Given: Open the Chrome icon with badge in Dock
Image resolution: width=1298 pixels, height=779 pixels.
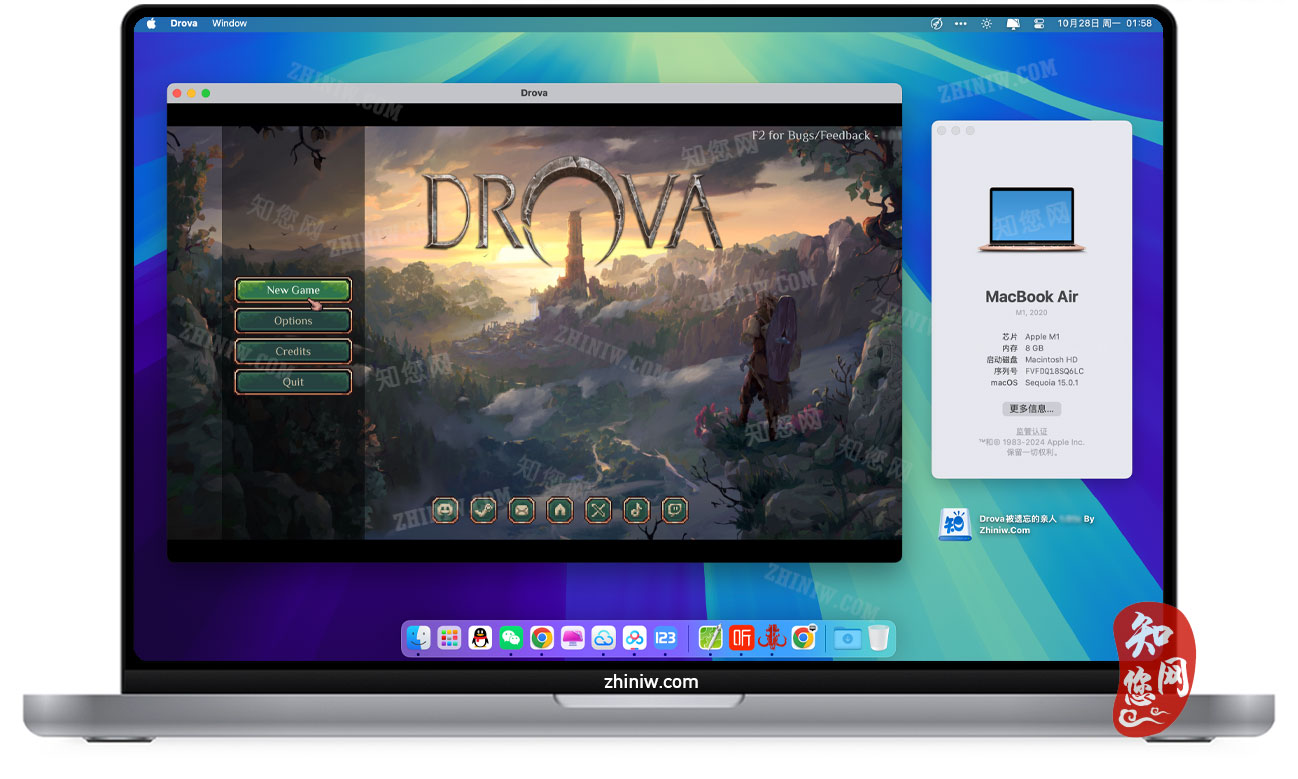Looking at the screenshot, I should 803,638.
